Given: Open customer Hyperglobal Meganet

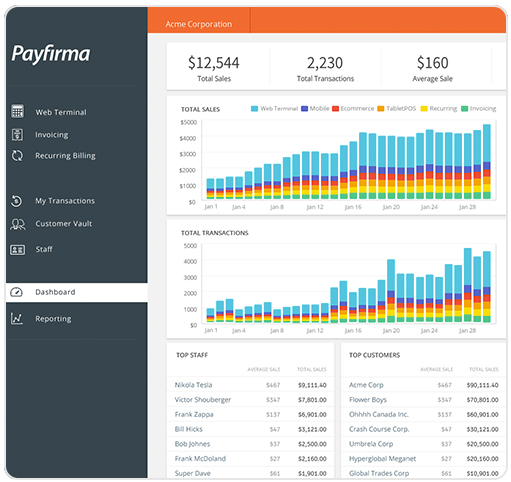Looking at the screenshot, I should (382, 459).
